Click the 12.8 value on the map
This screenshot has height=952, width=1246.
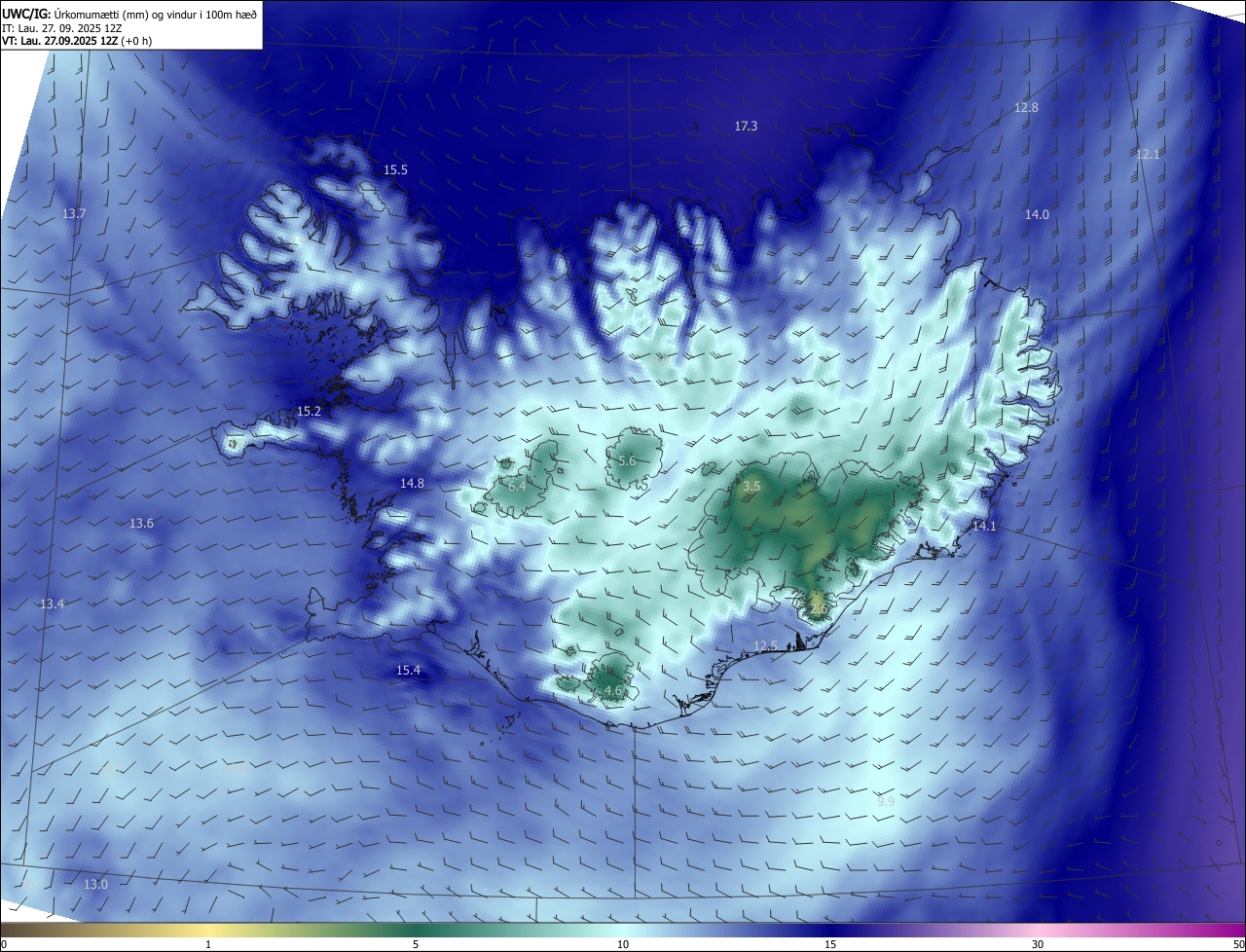[x=1026, y=108]
